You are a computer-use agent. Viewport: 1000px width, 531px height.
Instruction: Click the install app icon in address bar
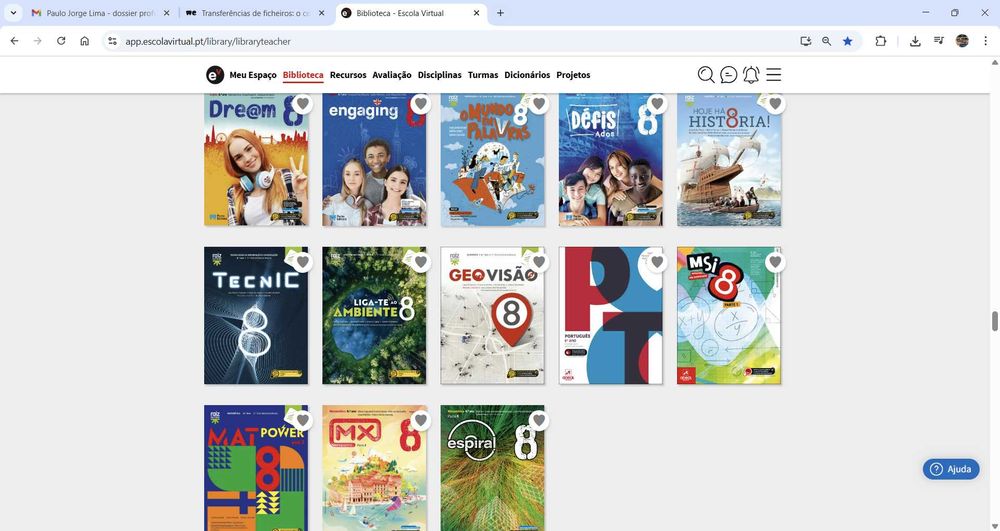click(x=805, y=41)
